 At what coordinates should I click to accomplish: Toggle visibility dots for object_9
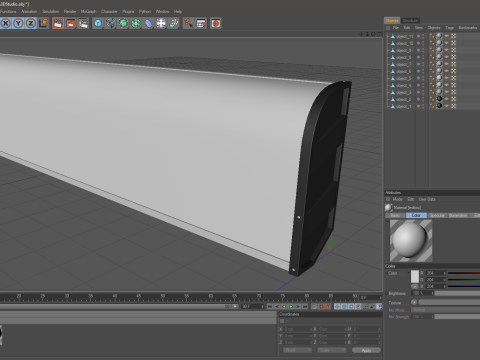tap(423, 50)
